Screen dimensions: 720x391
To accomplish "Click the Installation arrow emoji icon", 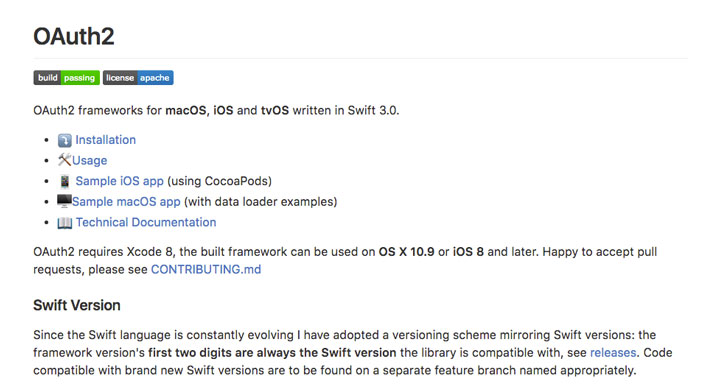I will 65,140.
